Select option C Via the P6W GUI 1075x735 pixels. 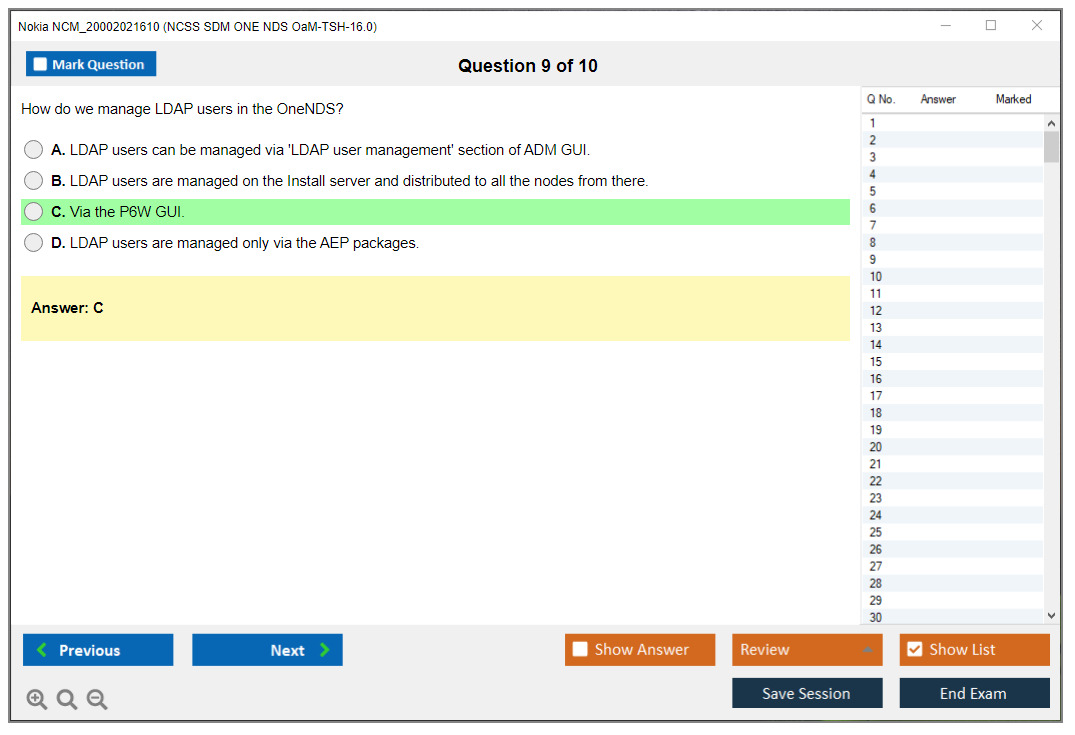tap(34, 212)
